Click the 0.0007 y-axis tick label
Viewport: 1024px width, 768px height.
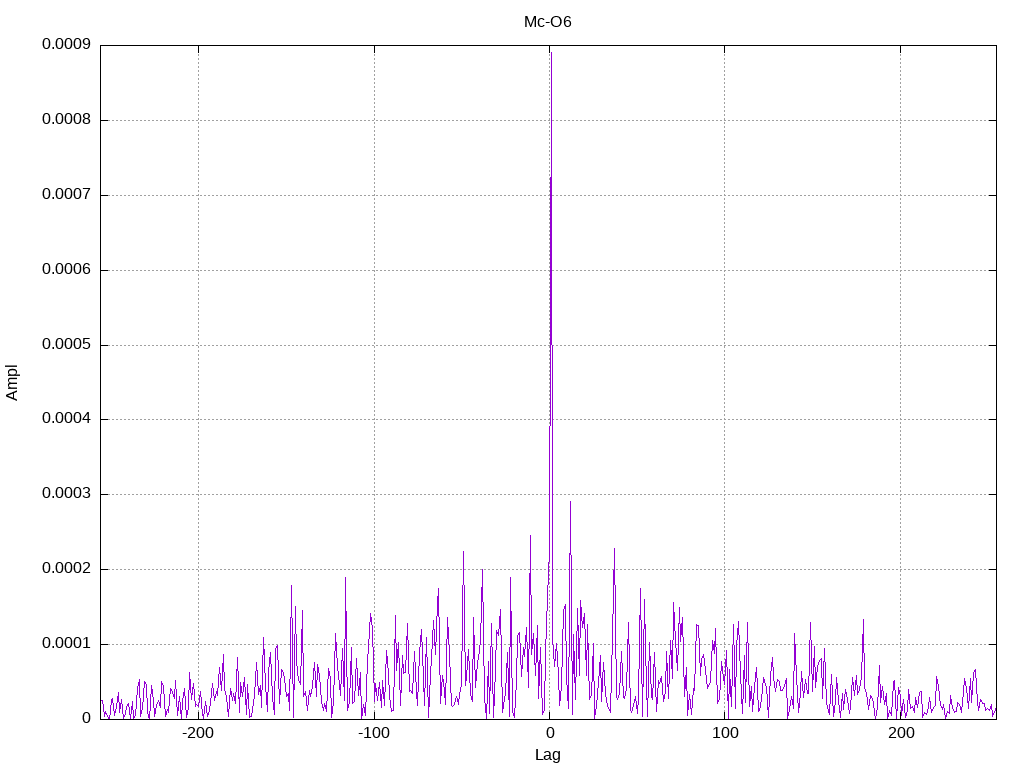click(x=67, y=195)
